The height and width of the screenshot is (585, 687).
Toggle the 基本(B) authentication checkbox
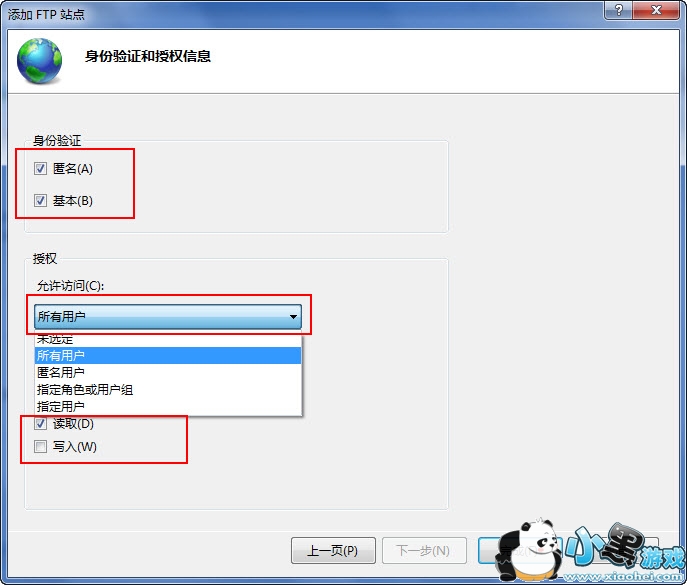(x=40, y=201)
